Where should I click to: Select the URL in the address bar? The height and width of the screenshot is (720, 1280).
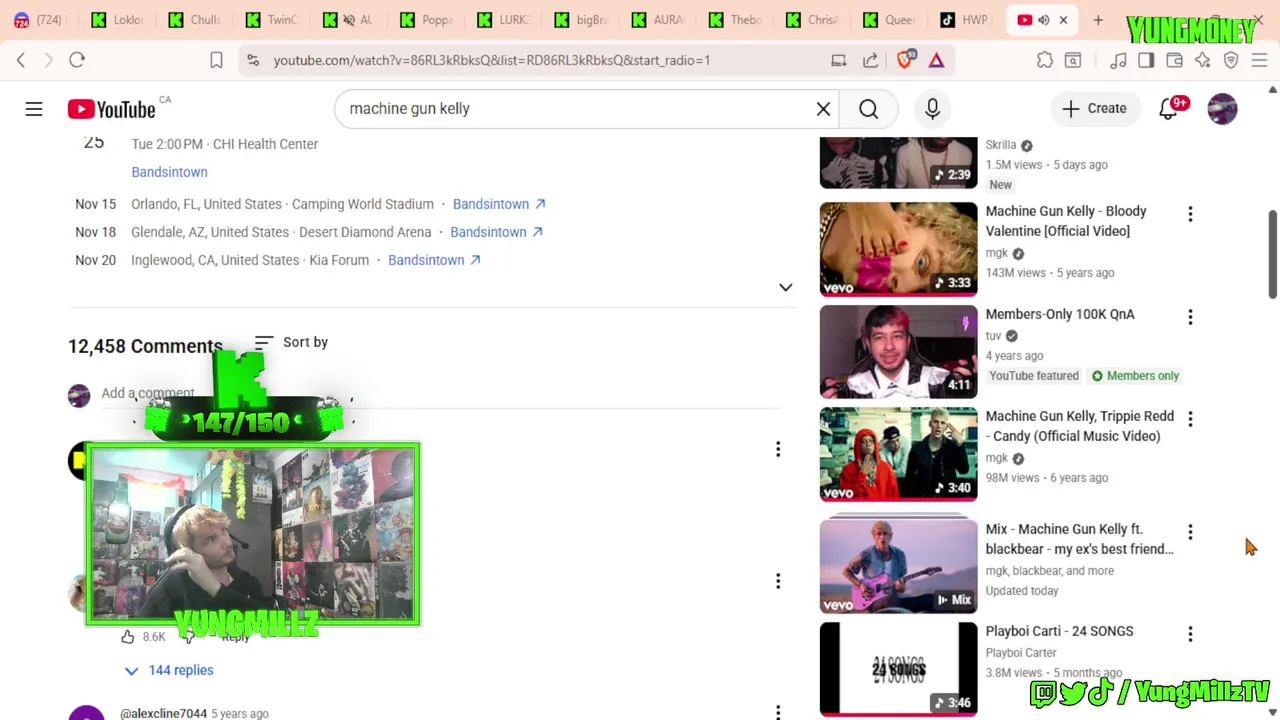coord(492,60)
